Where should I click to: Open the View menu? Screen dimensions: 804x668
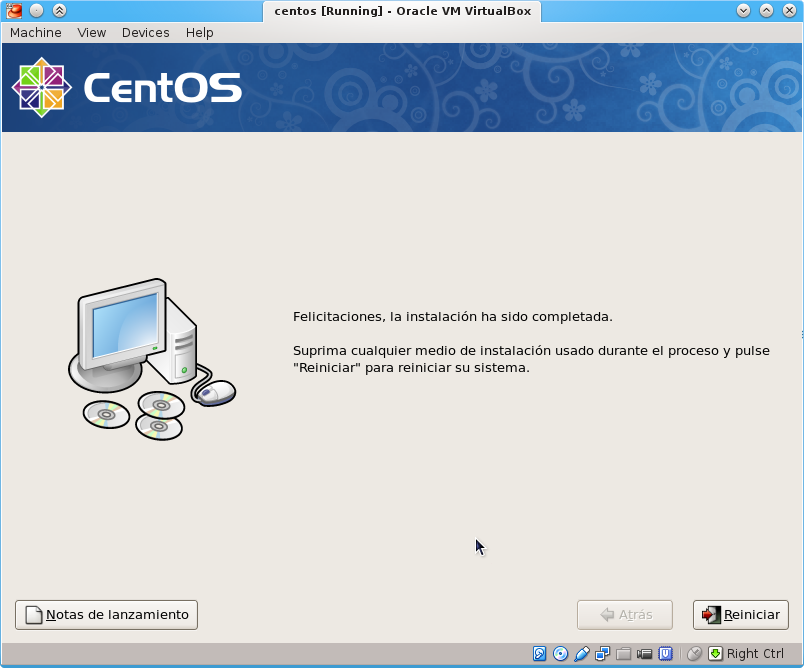[x=92, y=32]
